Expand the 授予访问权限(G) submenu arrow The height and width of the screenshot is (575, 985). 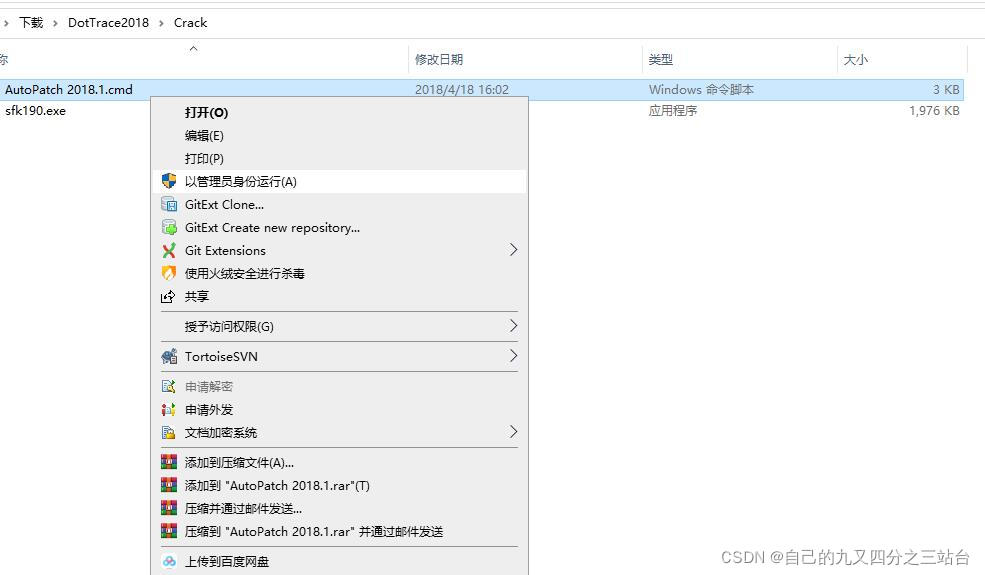513,326
